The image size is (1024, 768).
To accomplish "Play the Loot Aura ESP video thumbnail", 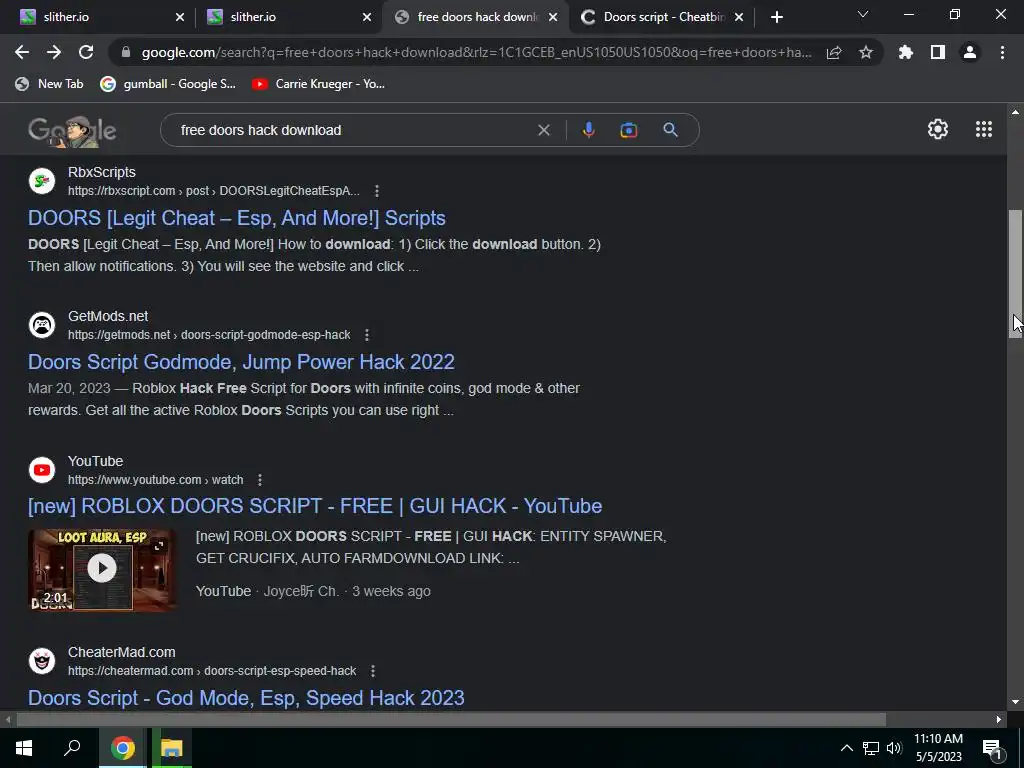I will coord(102,569).
